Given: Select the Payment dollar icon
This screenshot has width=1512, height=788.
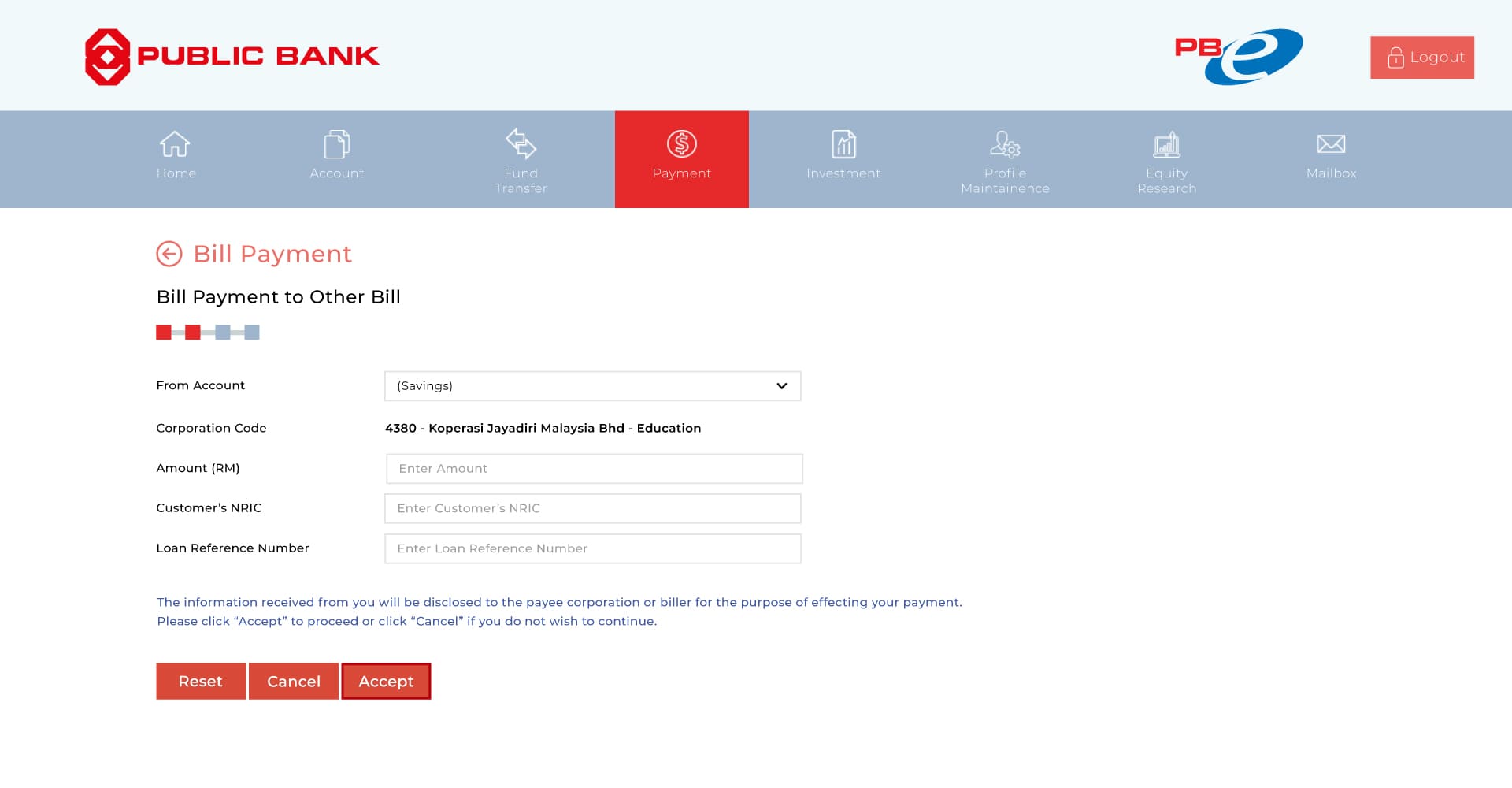Looking at the screenshot, I should pyautogui.click(x=682, y=143).
